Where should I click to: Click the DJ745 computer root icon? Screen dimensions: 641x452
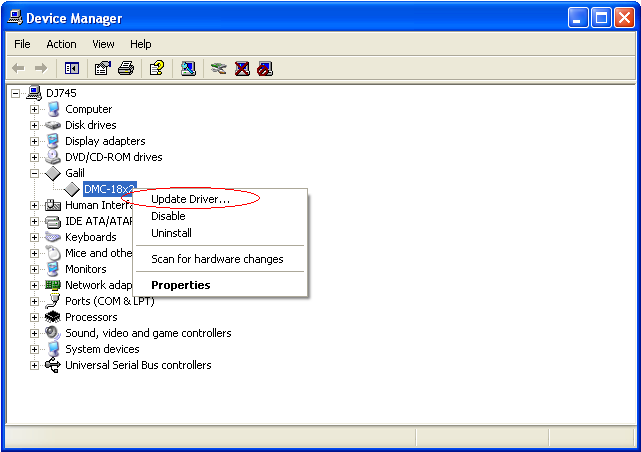click(34, 93)
